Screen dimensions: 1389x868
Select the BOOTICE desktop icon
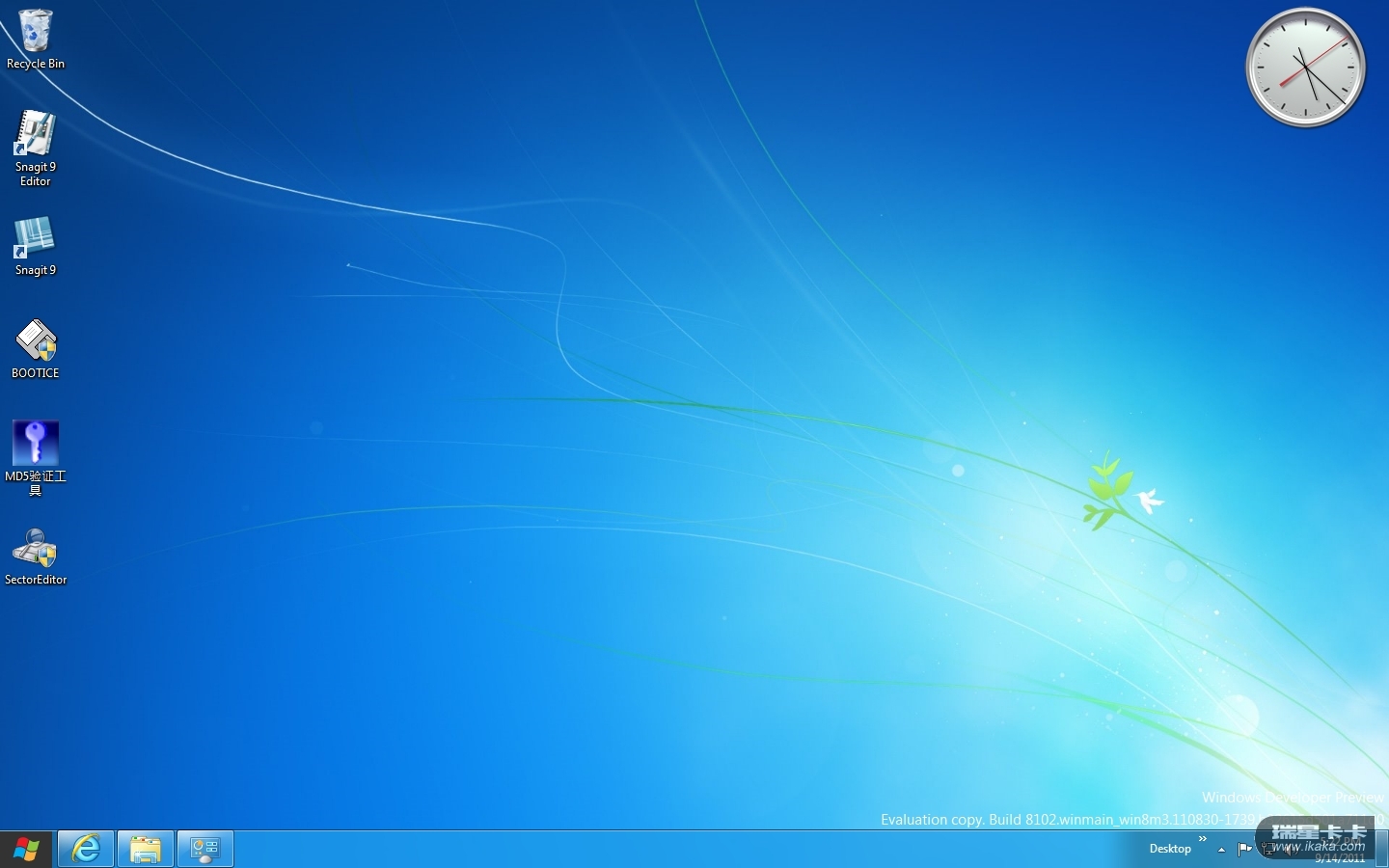pos(36,348)
